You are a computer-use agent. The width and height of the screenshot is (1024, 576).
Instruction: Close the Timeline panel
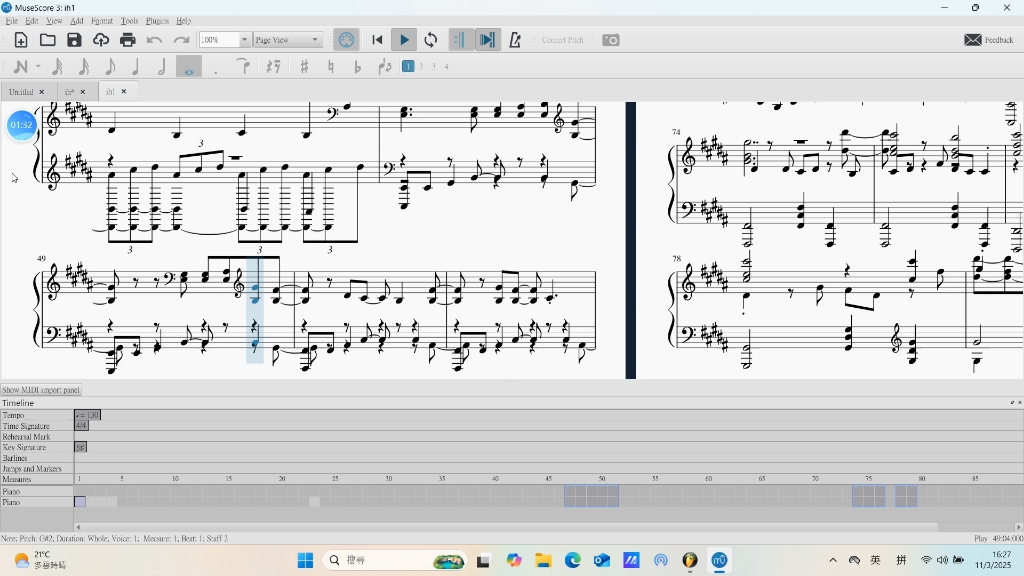(x=1019, y=403)
